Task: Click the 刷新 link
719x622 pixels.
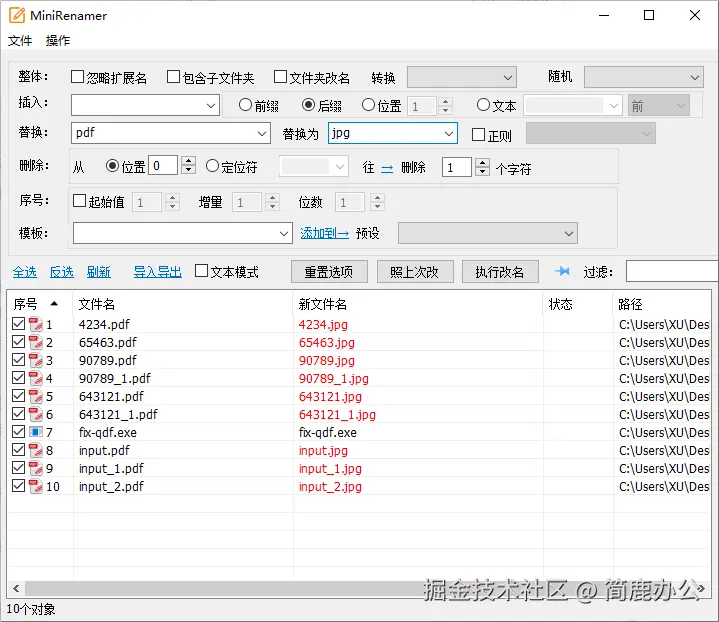Action: tap(99, 272)
